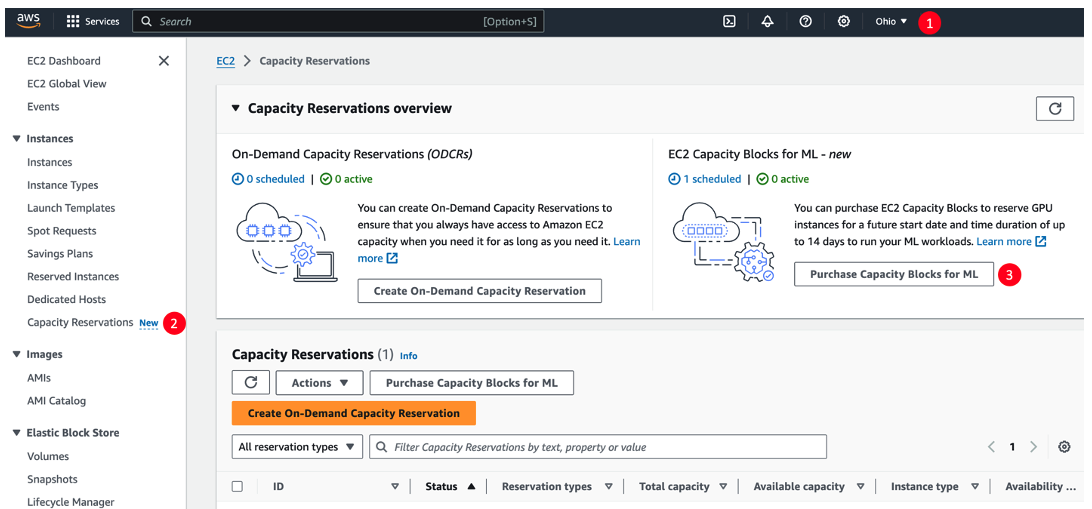
Task: Click the orange Create On-Demand Capacity Reservation button
Action: [x=354, y=413]
